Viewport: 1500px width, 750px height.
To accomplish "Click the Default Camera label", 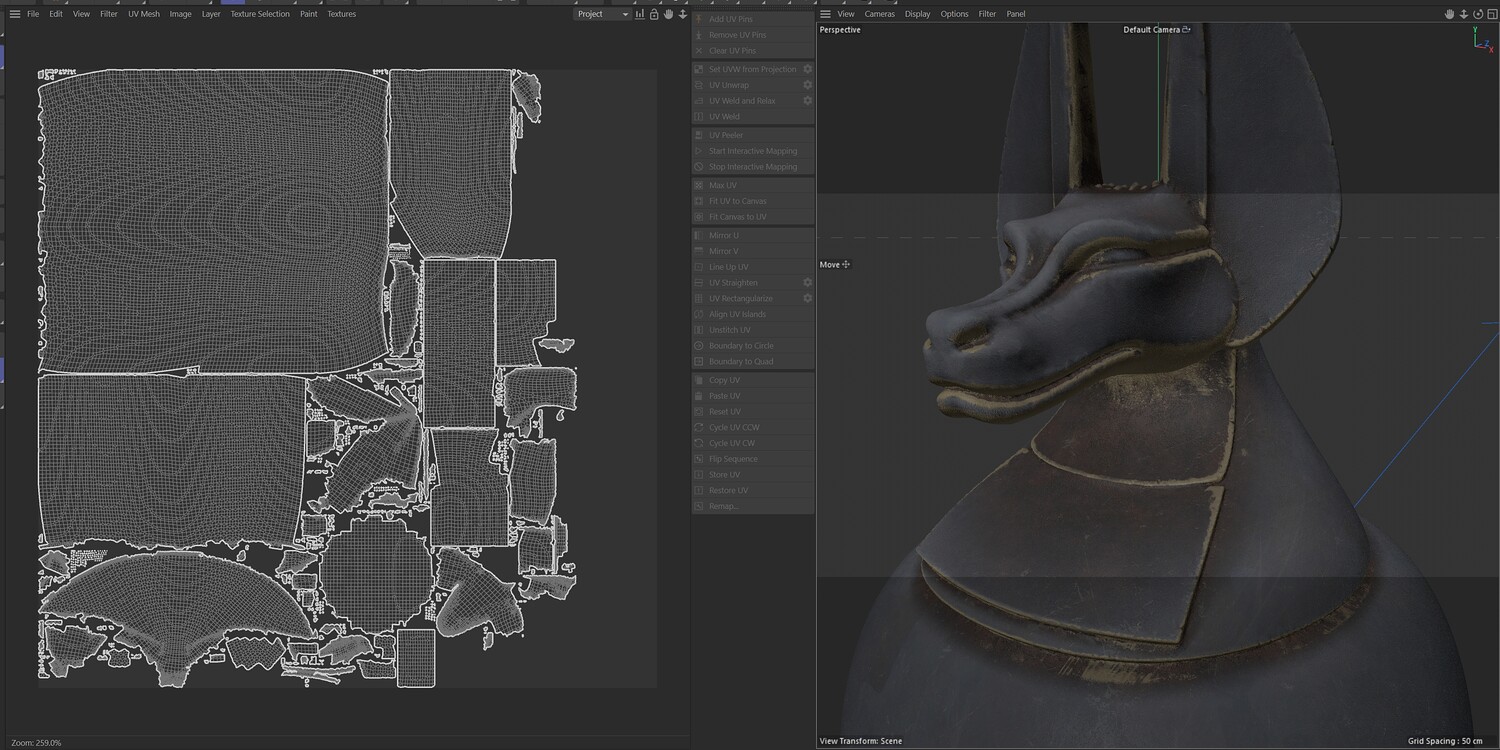I will click(1152, 30).
